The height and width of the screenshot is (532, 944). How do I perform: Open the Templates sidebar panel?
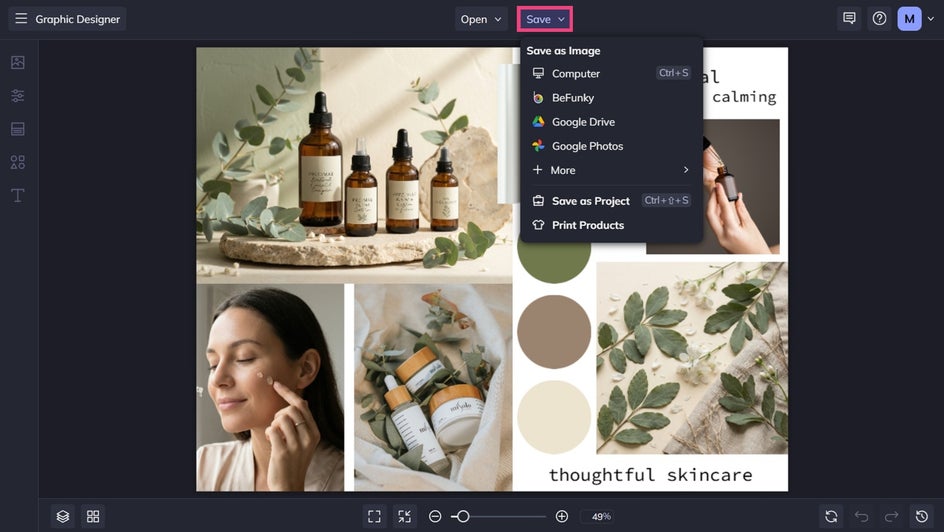pyautogui.click(x=18, y=129)
